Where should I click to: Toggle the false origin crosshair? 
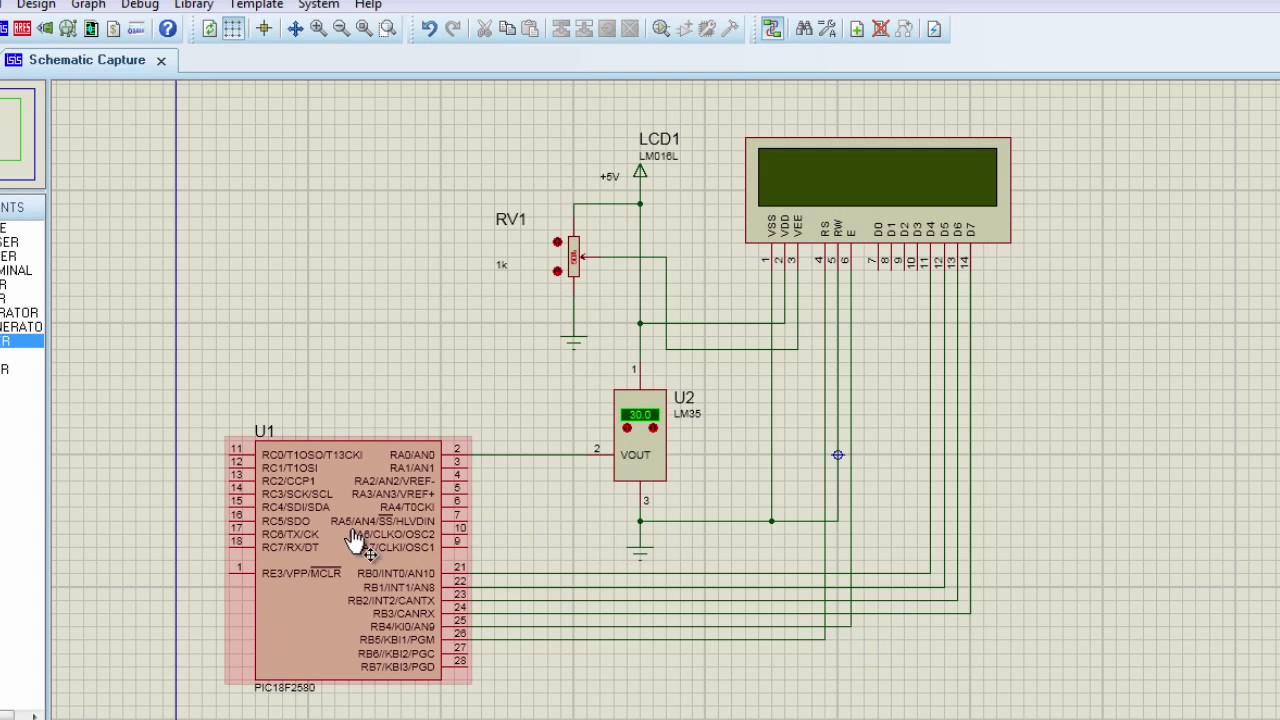point(264,29)
